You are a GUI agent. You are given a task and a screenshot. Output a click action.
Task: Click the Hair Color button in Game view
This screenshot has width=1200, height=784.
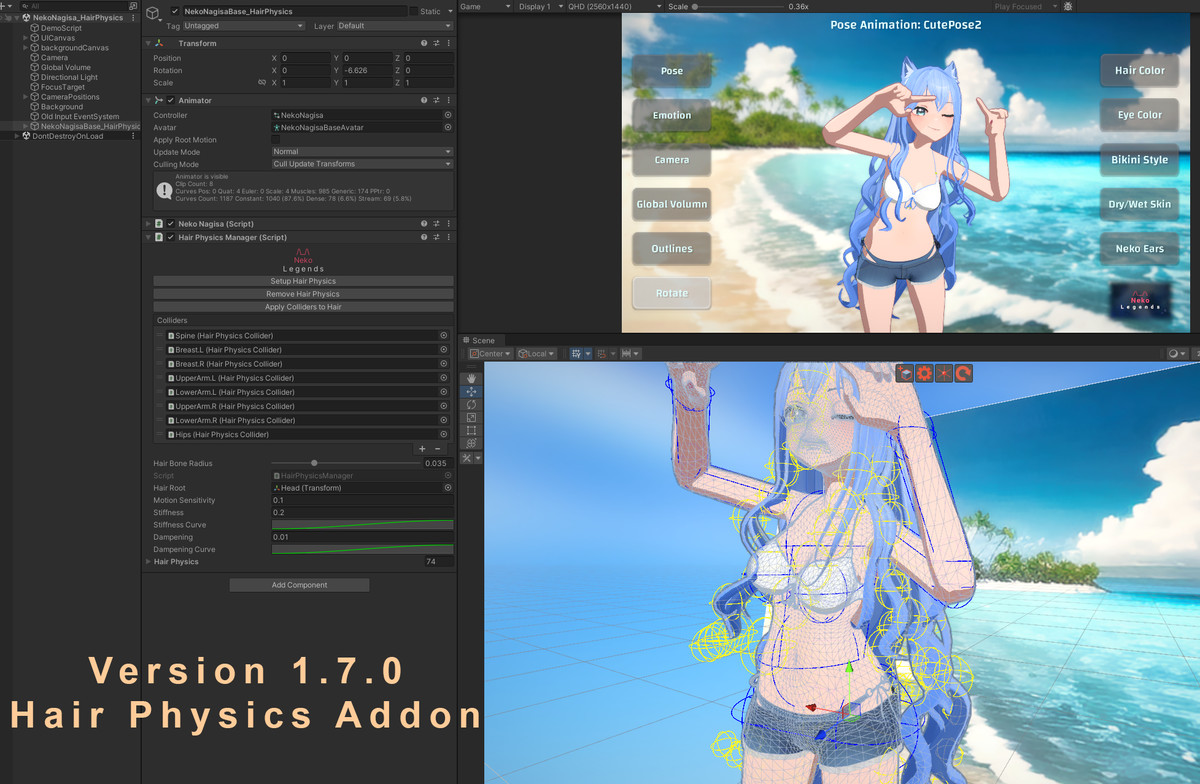point(1140,71)
